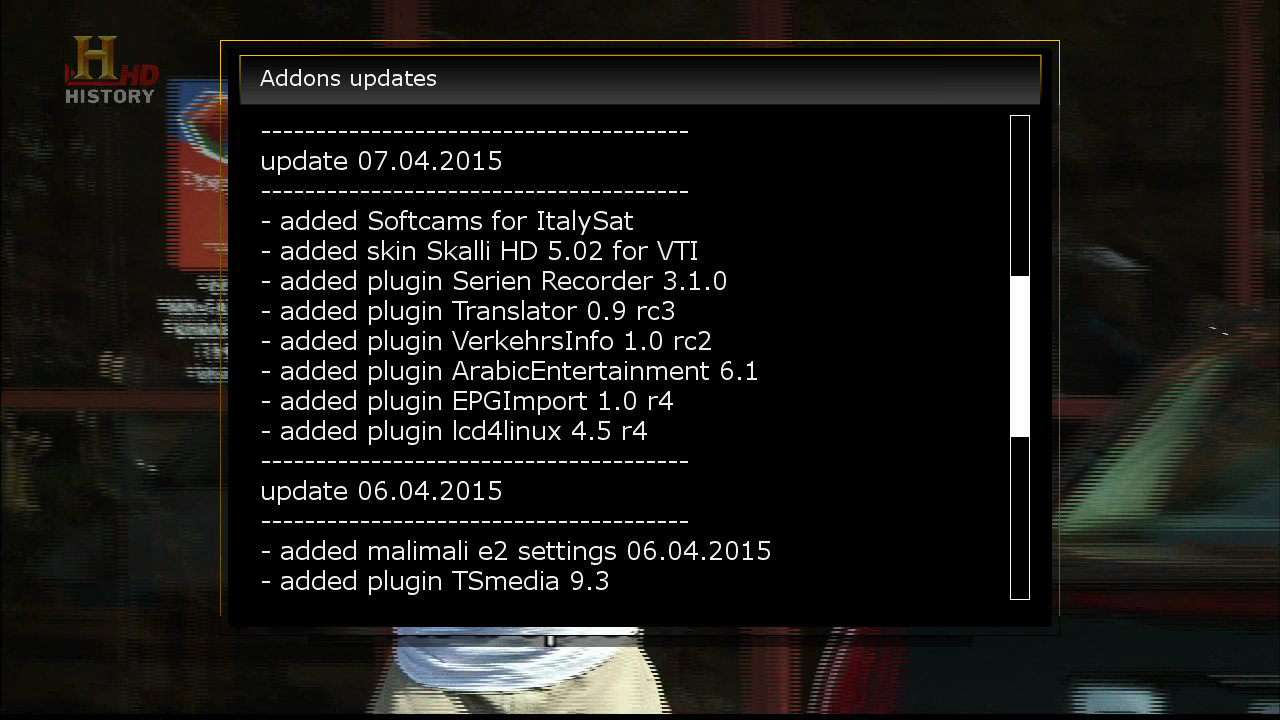The height and width of the screenshot is (720, 1280).
Task: Click the History HD channel logo
Action: point(111,70)
